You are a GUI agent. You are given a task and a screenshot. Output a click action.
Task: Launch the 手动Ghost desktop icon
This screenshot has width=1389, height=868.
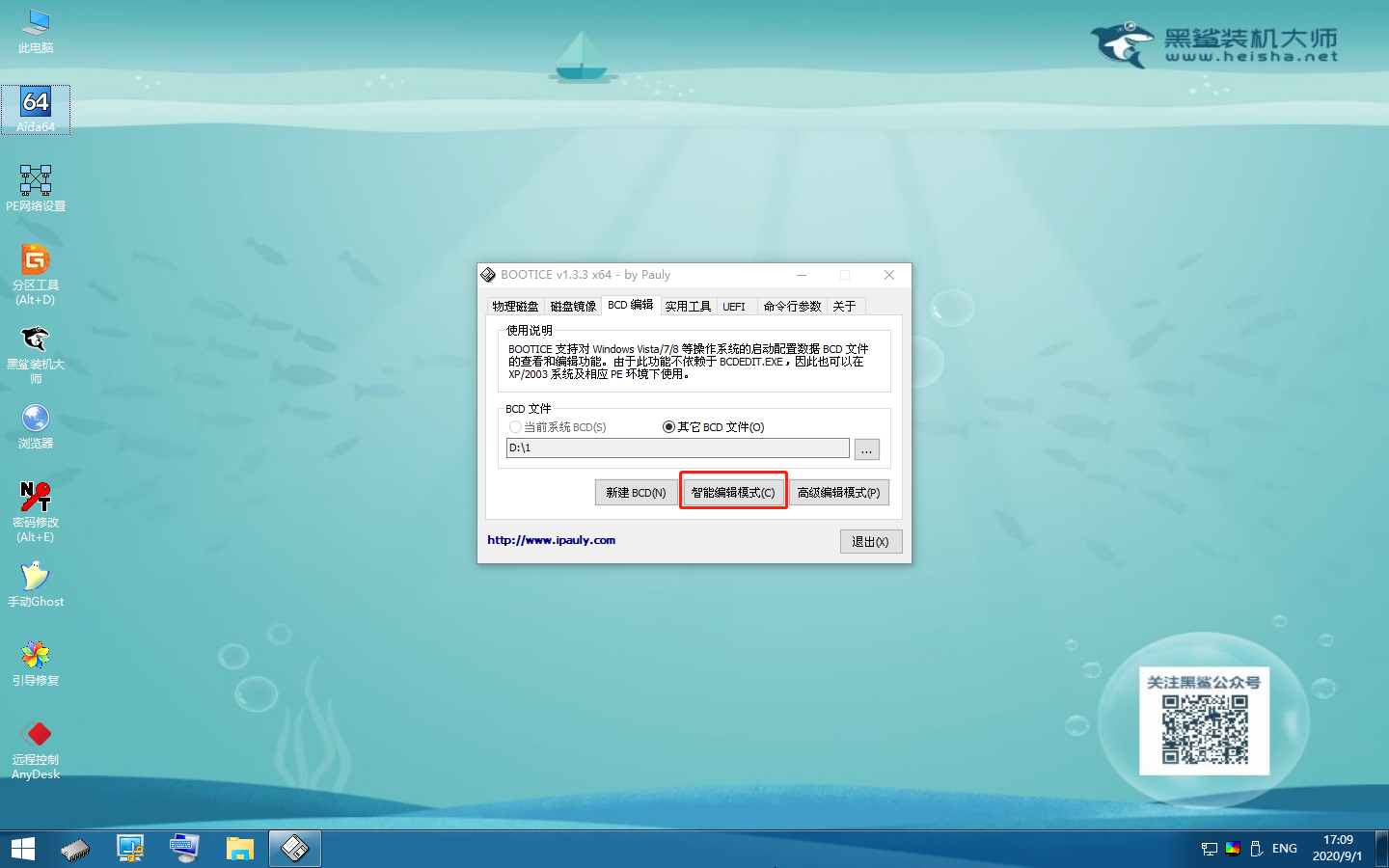pyautogui.click(x=36, y=584)
